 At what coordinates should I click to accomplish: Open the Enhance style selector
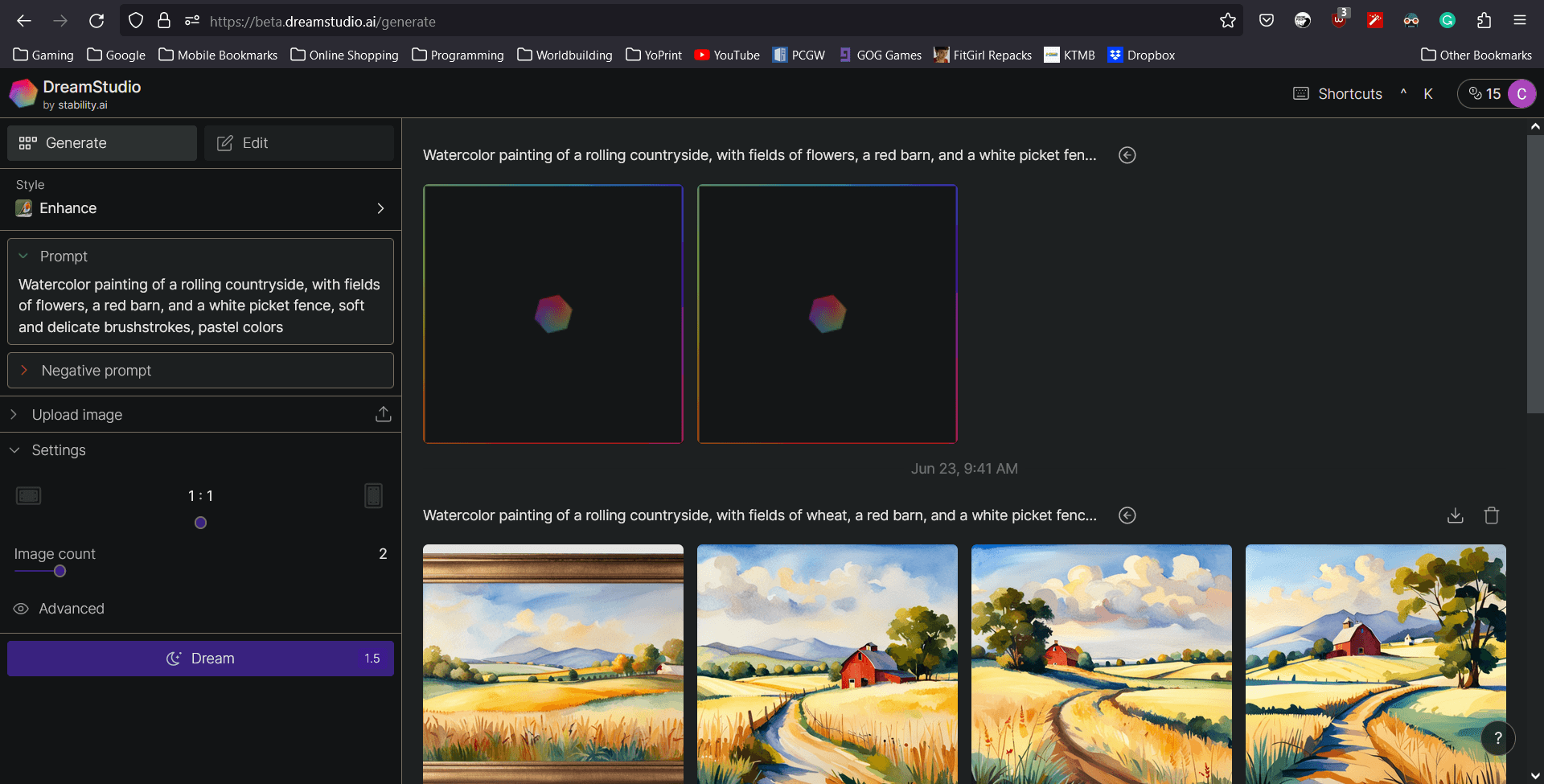(200, 208)
